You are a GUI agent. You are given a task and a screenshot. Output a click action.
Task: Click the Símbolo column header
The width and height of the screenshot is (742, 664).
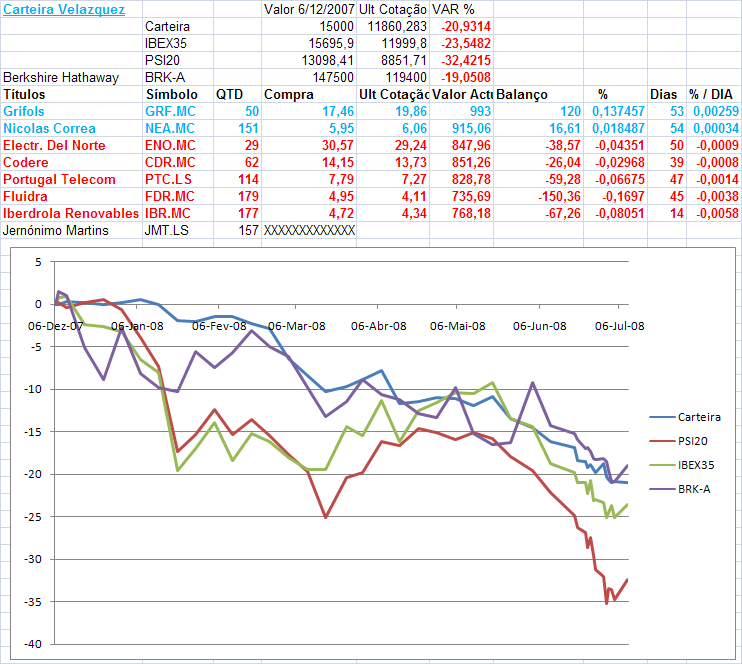click(178, 95)
